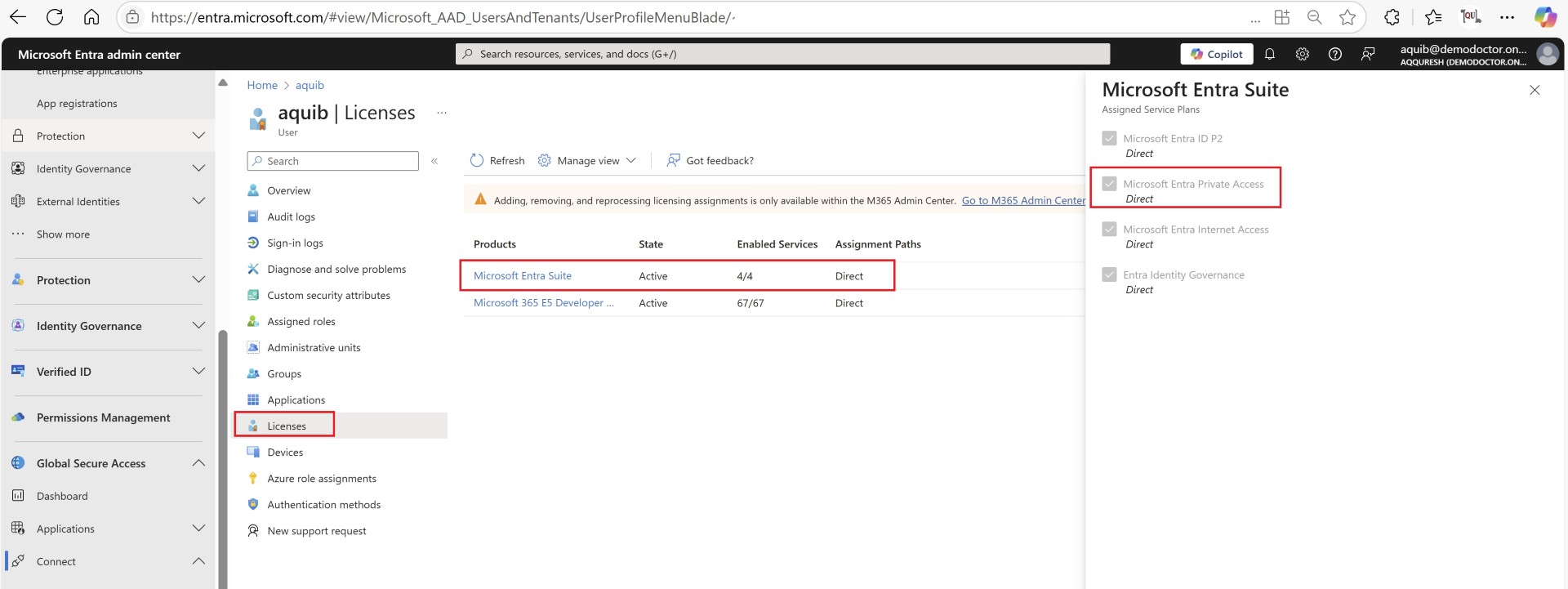The image size is (1568, 589).
Task: Toggle Microsoft Entra ID P2 checkbox
Action: (x=1109, y=138)
